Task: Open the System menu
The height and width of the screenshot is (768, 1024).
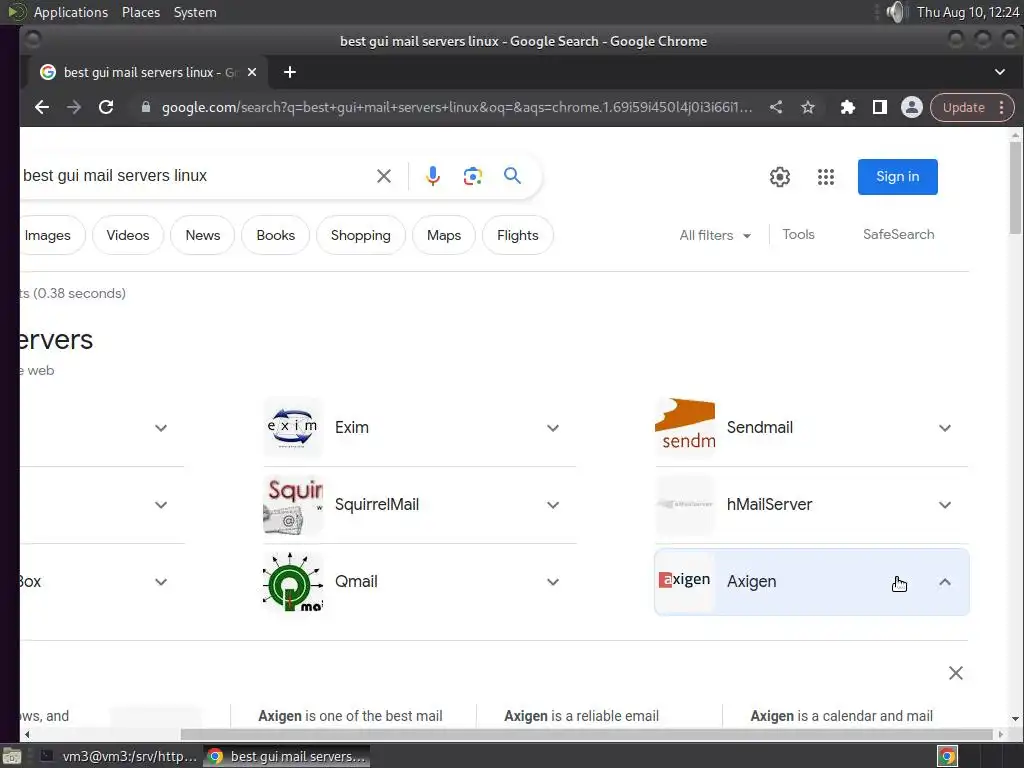Action: tap(195, 12)
